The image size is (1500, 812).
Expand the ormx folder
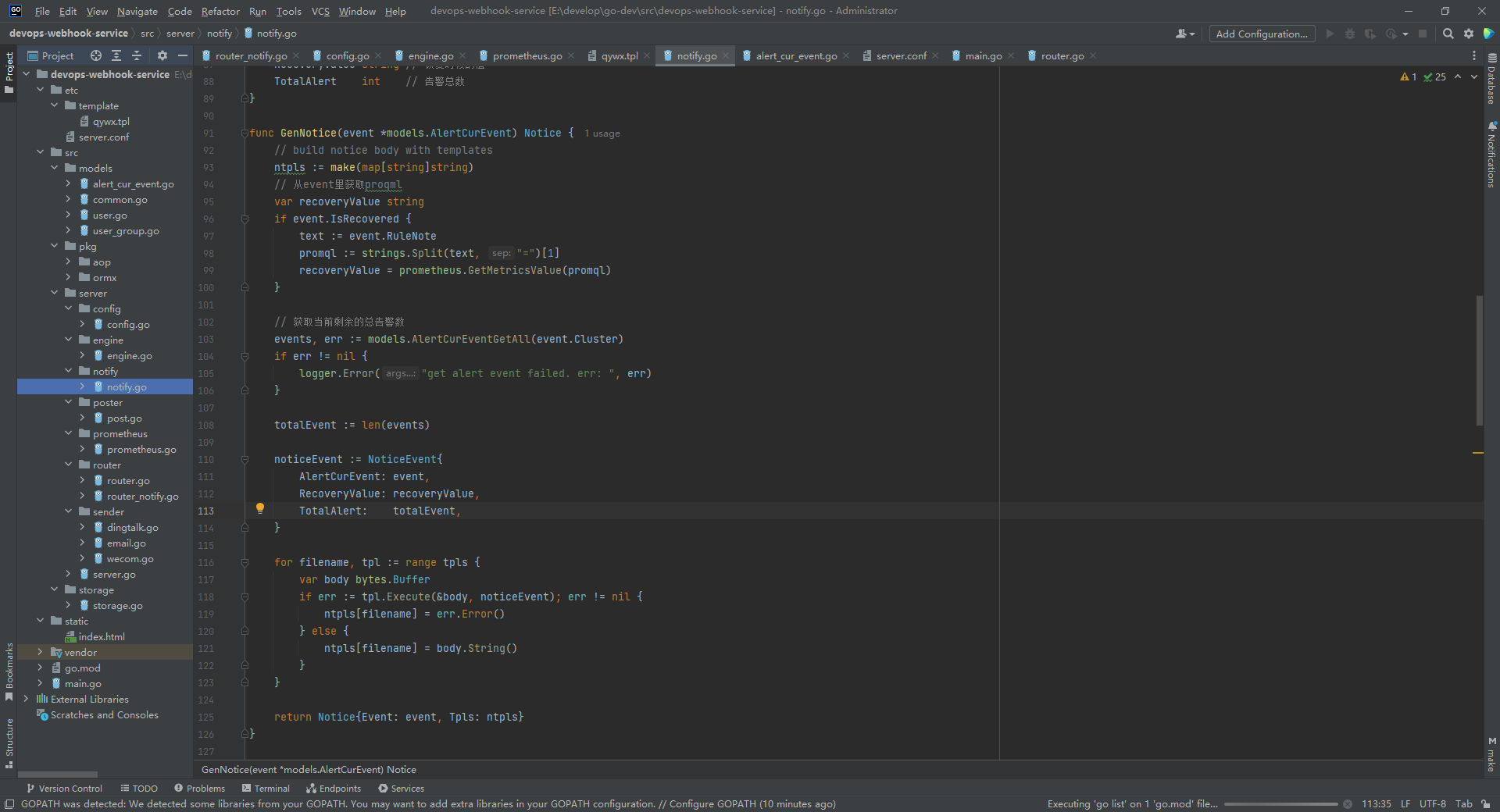pyautogui.click(x=69, y=277)
